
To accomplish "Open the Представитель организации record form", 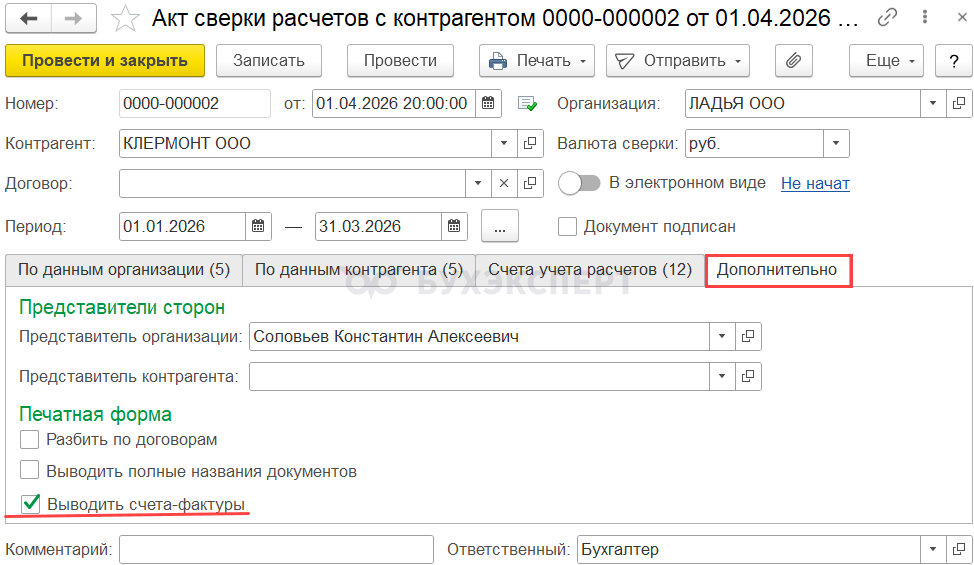I will [x=748, y=337].
